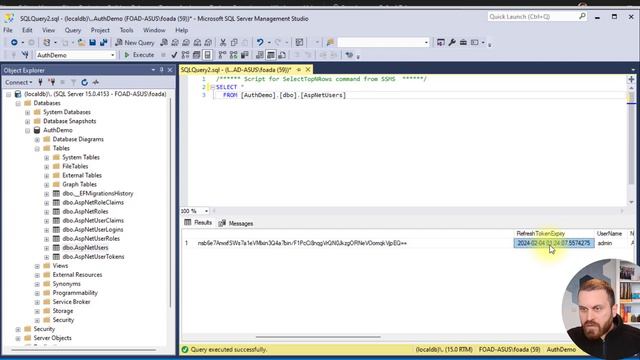Collapse the AuthDemo database node
The height and width of the screenshot is (360, 640).
(x=27, y=130)
